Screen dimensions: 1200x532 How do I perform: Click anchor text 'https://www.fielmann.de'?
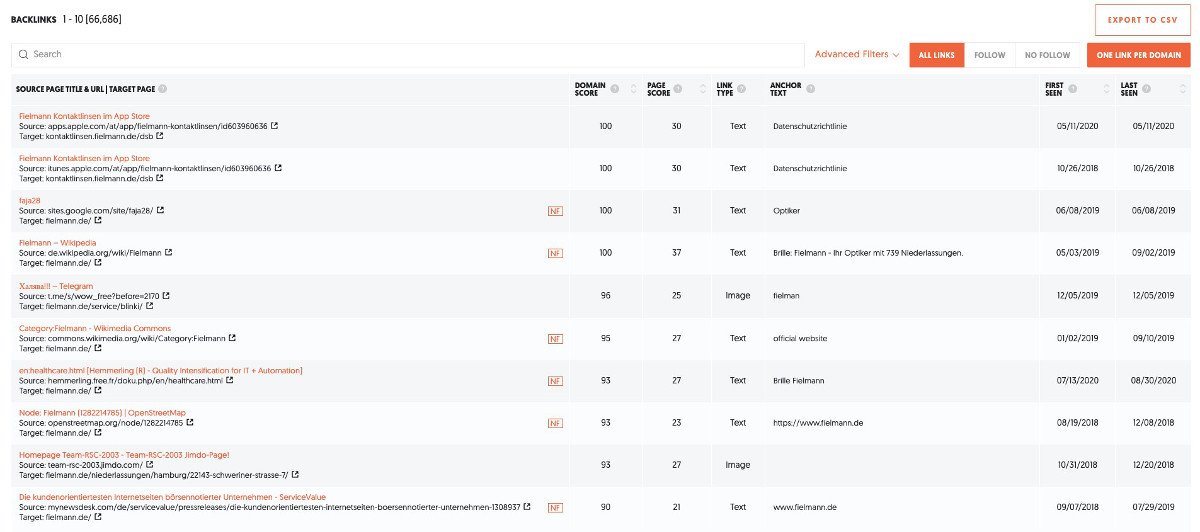pyautogui.click(x=818, y=423)
